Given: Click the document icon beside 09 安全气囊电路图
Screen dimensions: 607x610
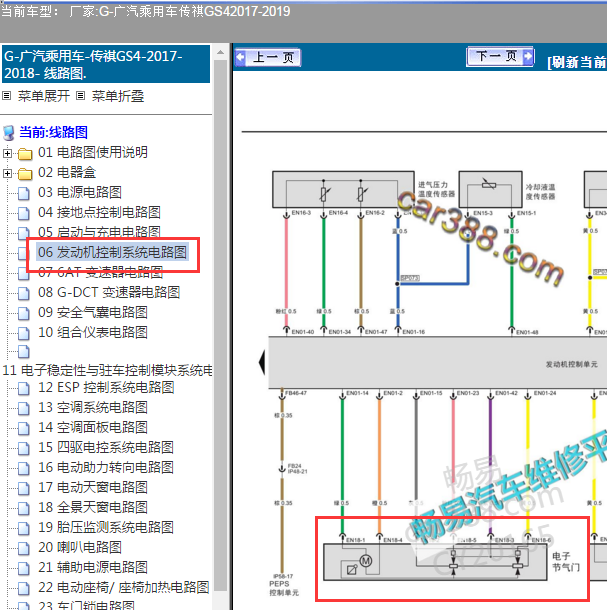Looking at the screenshot, I should [x=24, y=313].
